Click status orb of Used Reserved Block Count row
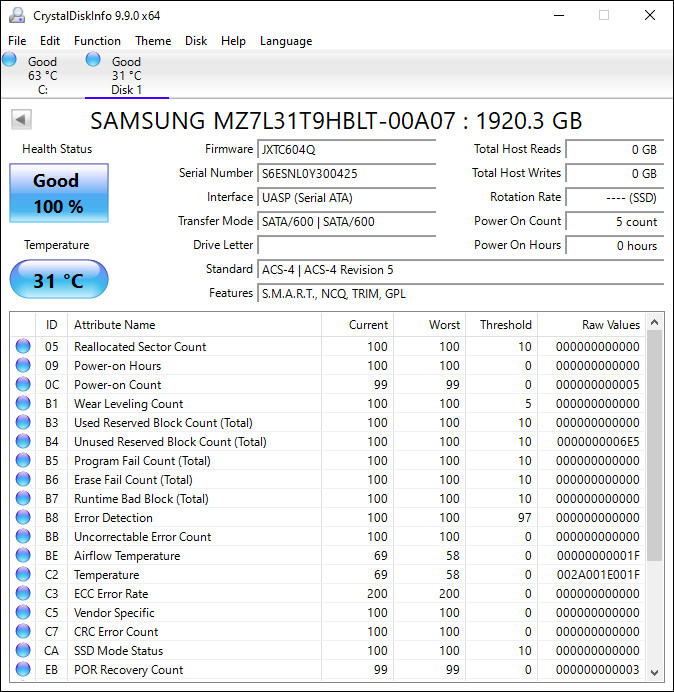Viewport: 674px width, 692px height. click(x=23, y=422)
